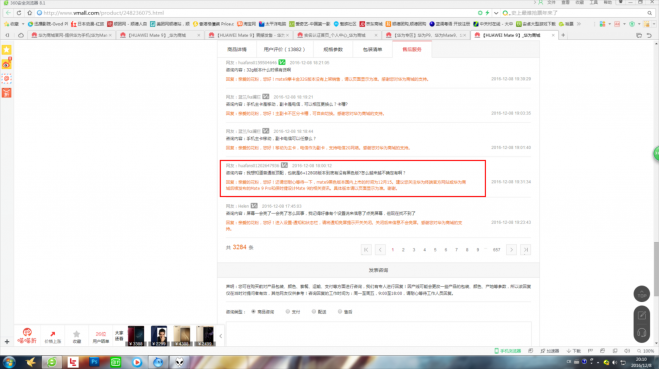
Task: Open the address bar dropdown arrow
Action: tap(496, 13)
